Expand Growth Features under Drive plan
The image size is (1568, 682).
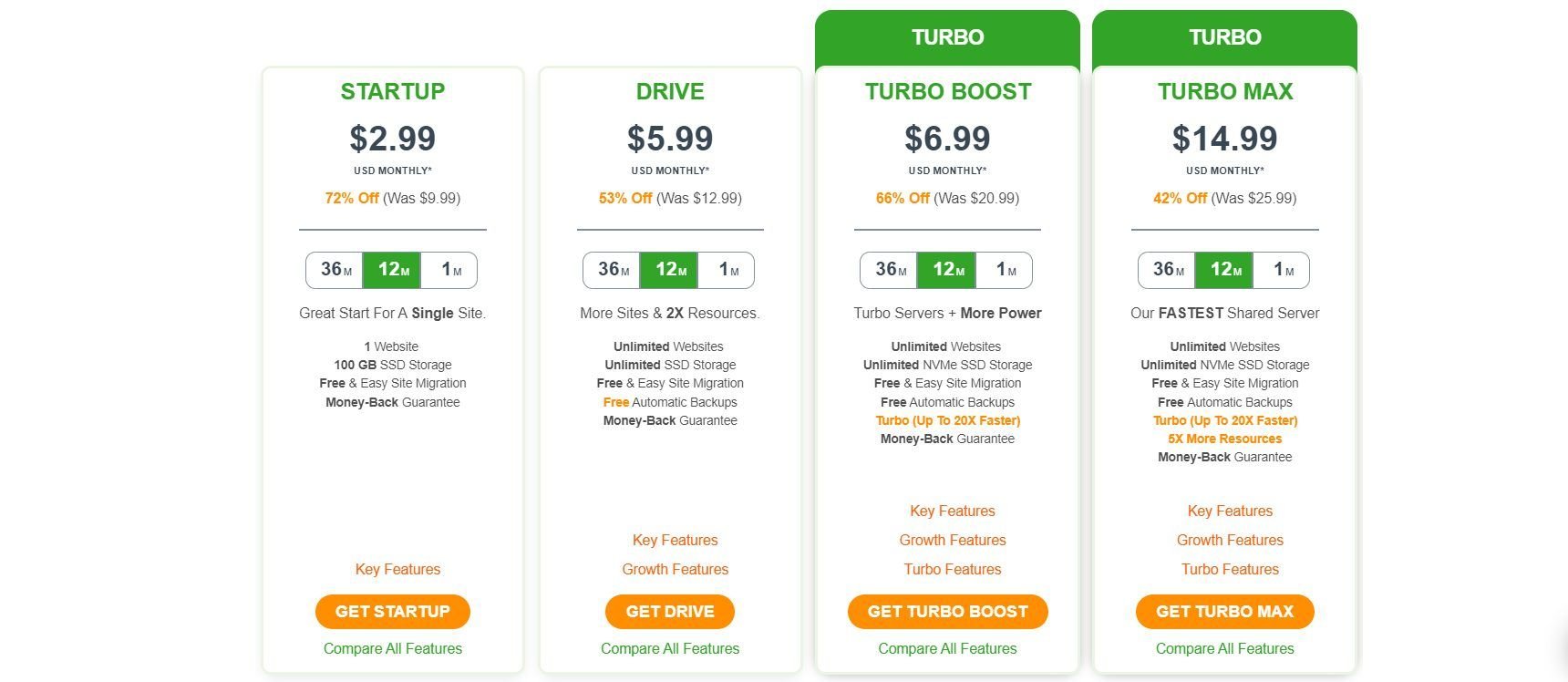click(x=676, y=569)
